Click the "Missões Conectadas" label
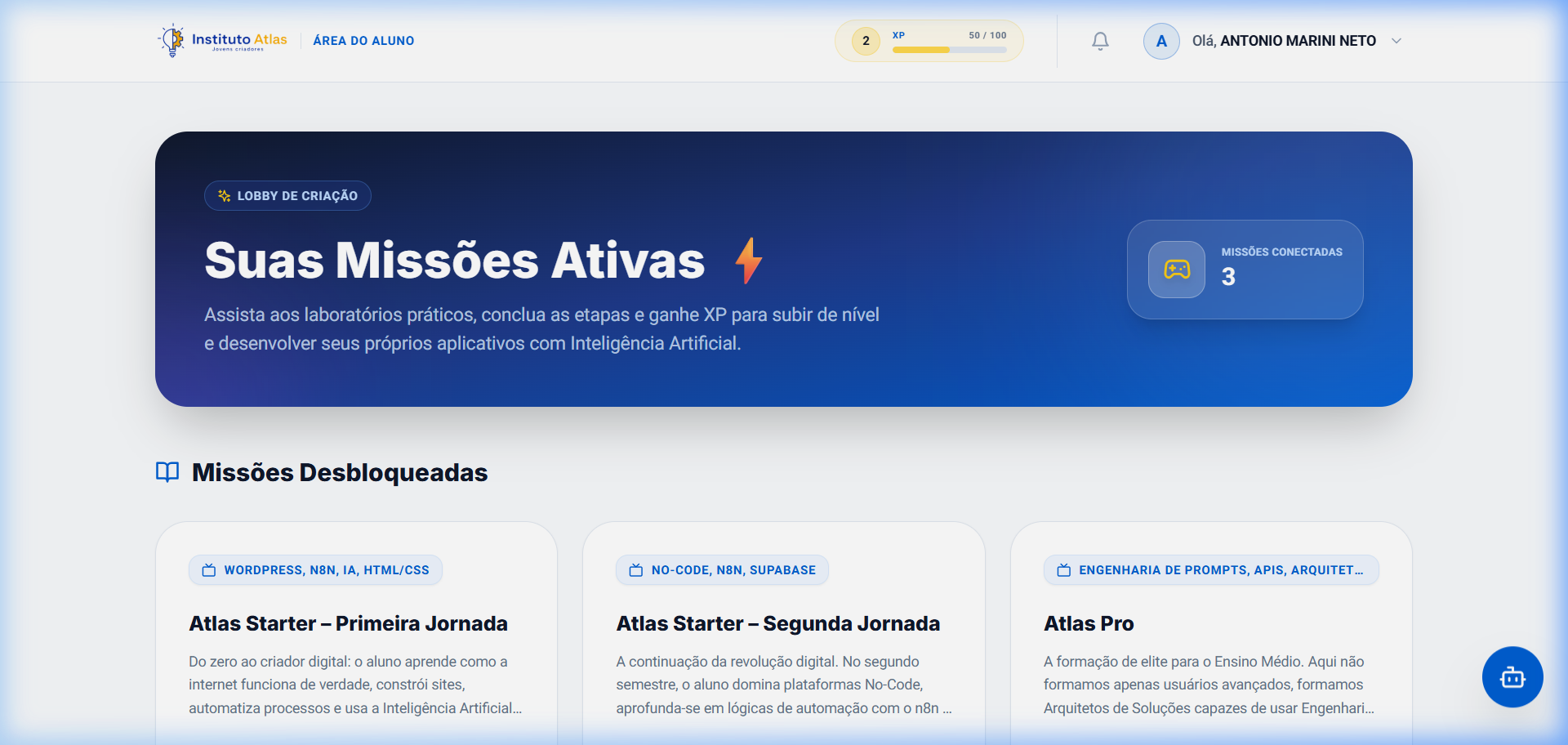Image resolution: width=1568 pixels, height=745 pixels. pyautogui.click(x=1281, y=252)
